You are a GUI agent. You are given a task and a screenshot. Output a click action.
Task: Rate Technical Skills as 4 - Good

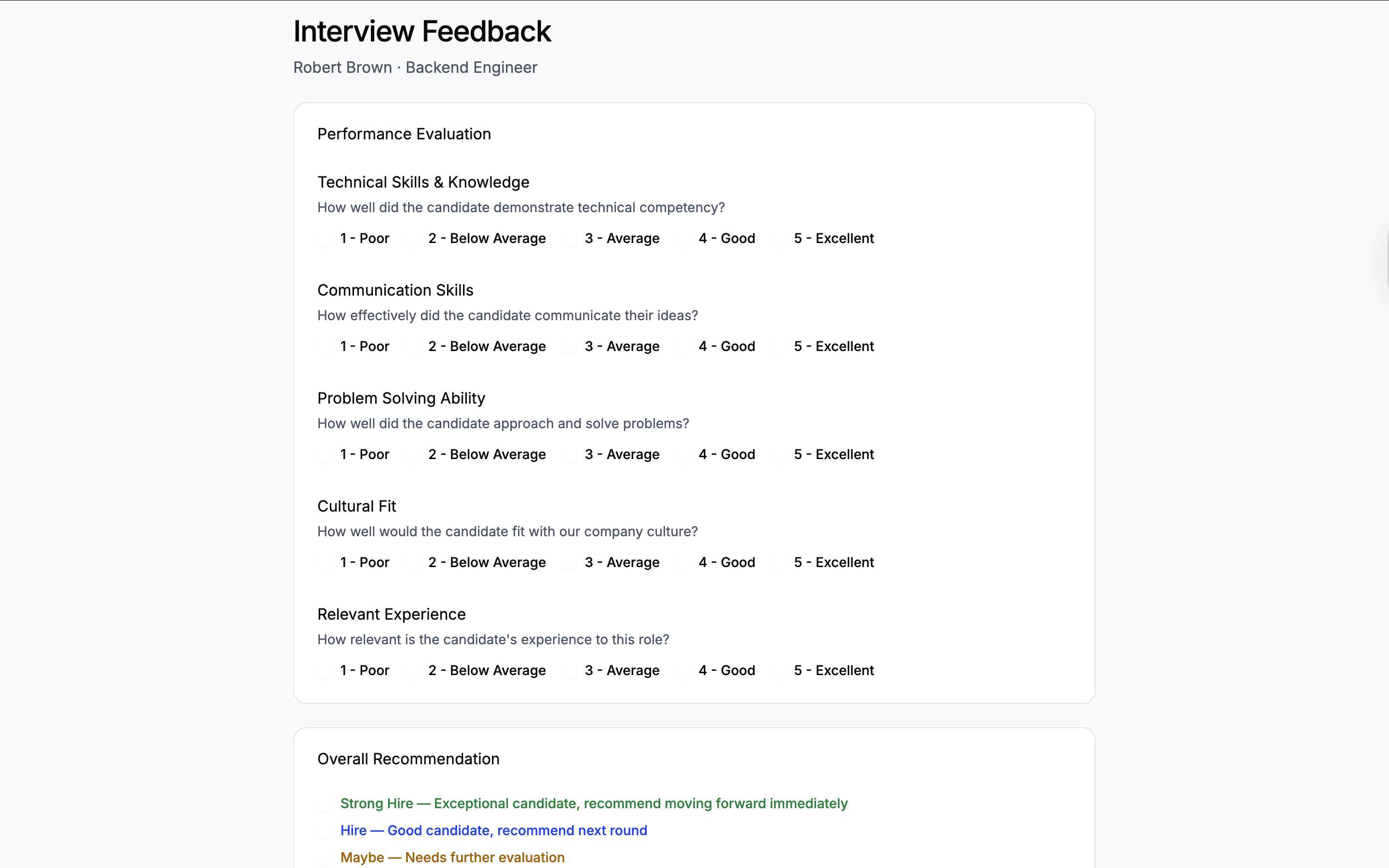pyautogui.click(x=683, y=239)
